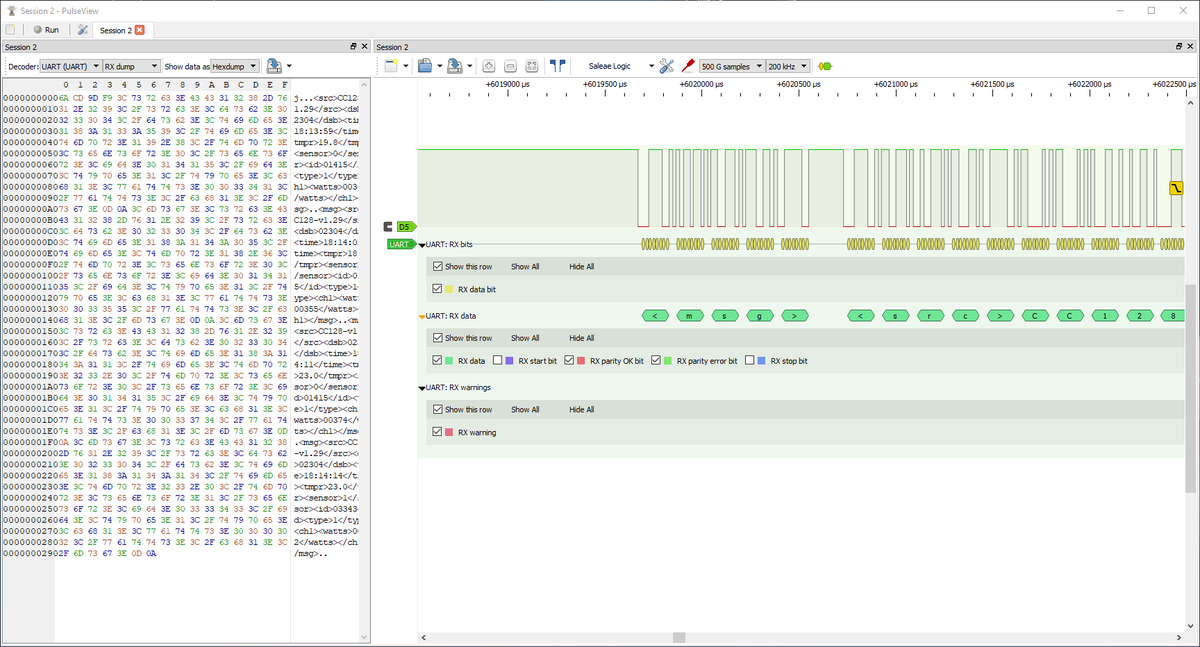Toggle Show this row under RX warnings
This screenshot has height=647, width=1200.
(x=438, y=409)
